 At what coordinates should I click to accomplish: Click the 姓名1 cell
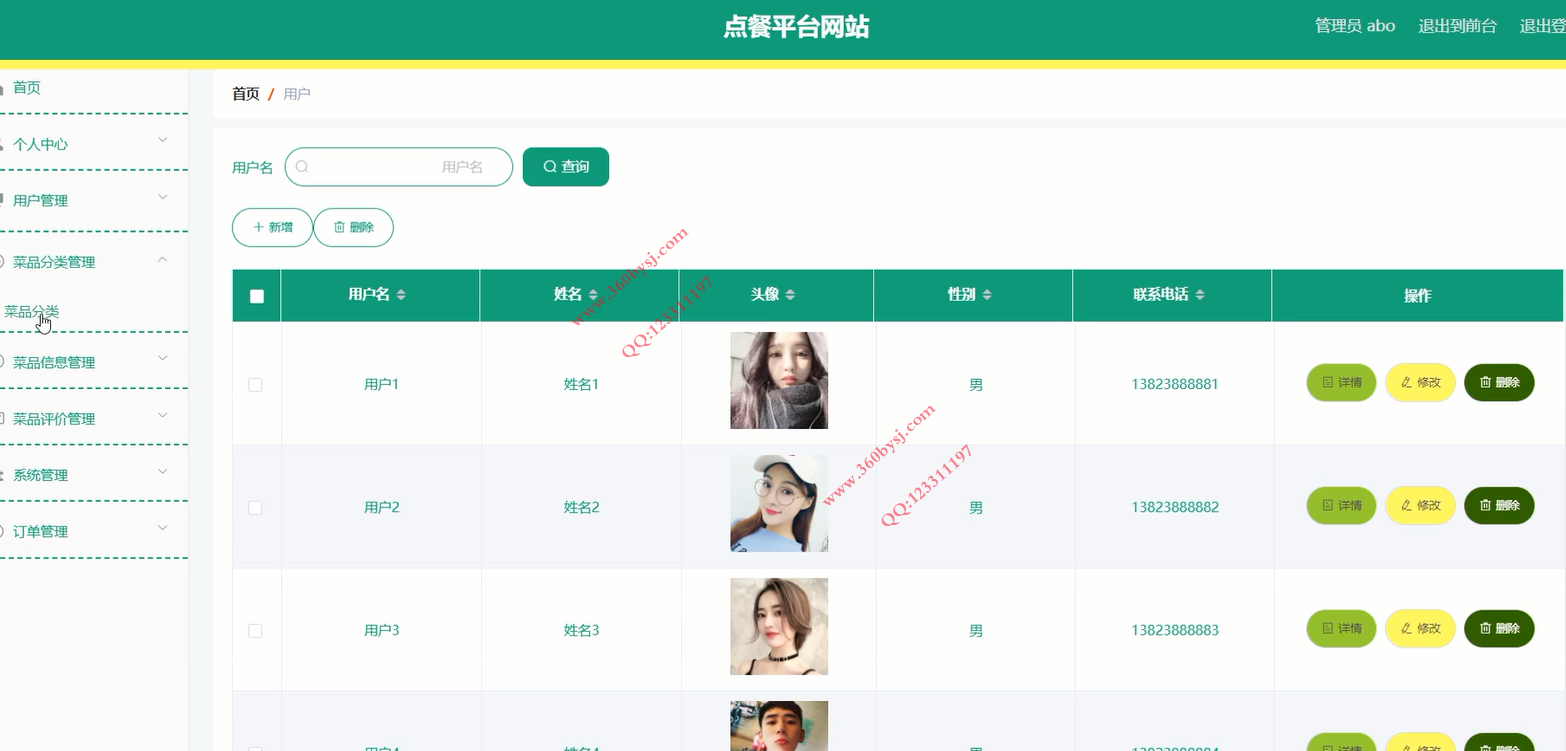point(581,384)
